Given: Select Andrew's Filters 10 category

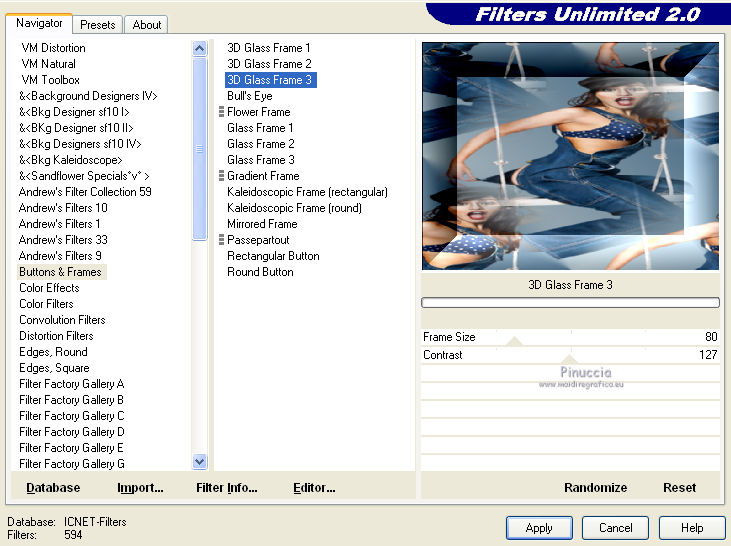Looking at the screenshot, I should click(x=63, y=207).
